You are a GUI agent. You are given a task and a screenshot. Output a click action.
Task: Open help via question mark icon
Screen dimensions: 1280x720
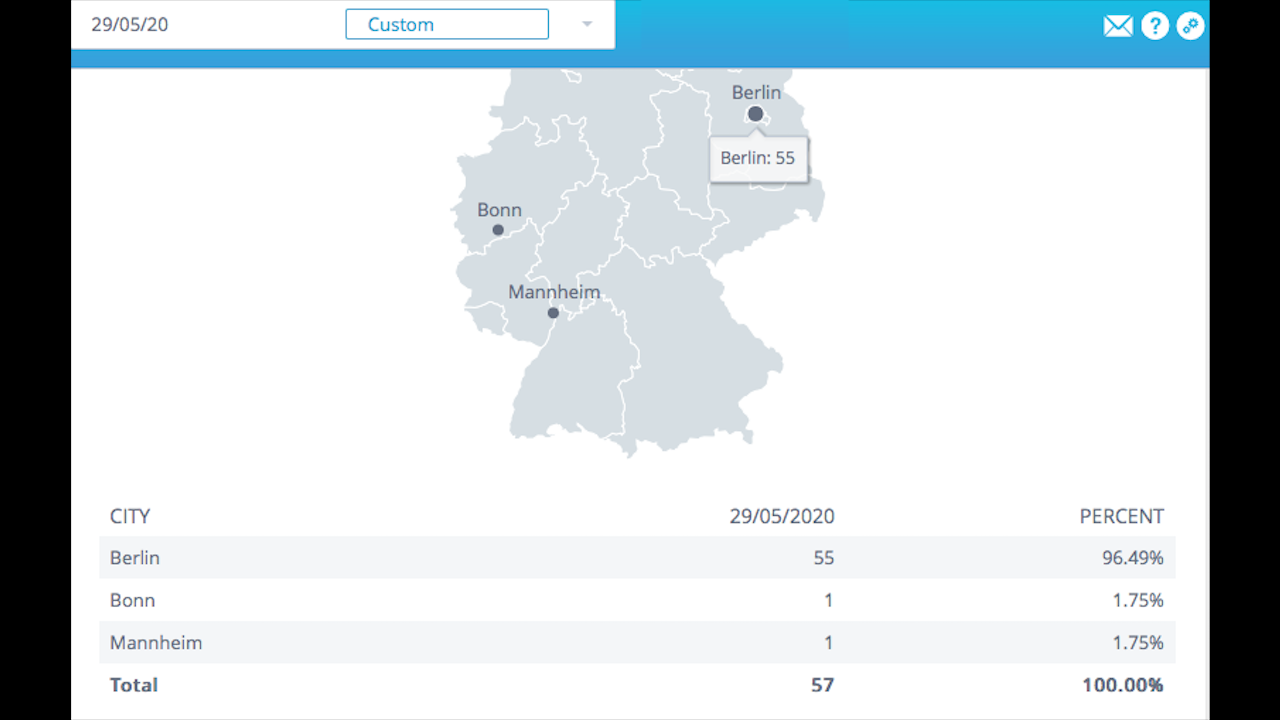(1155, 26)
